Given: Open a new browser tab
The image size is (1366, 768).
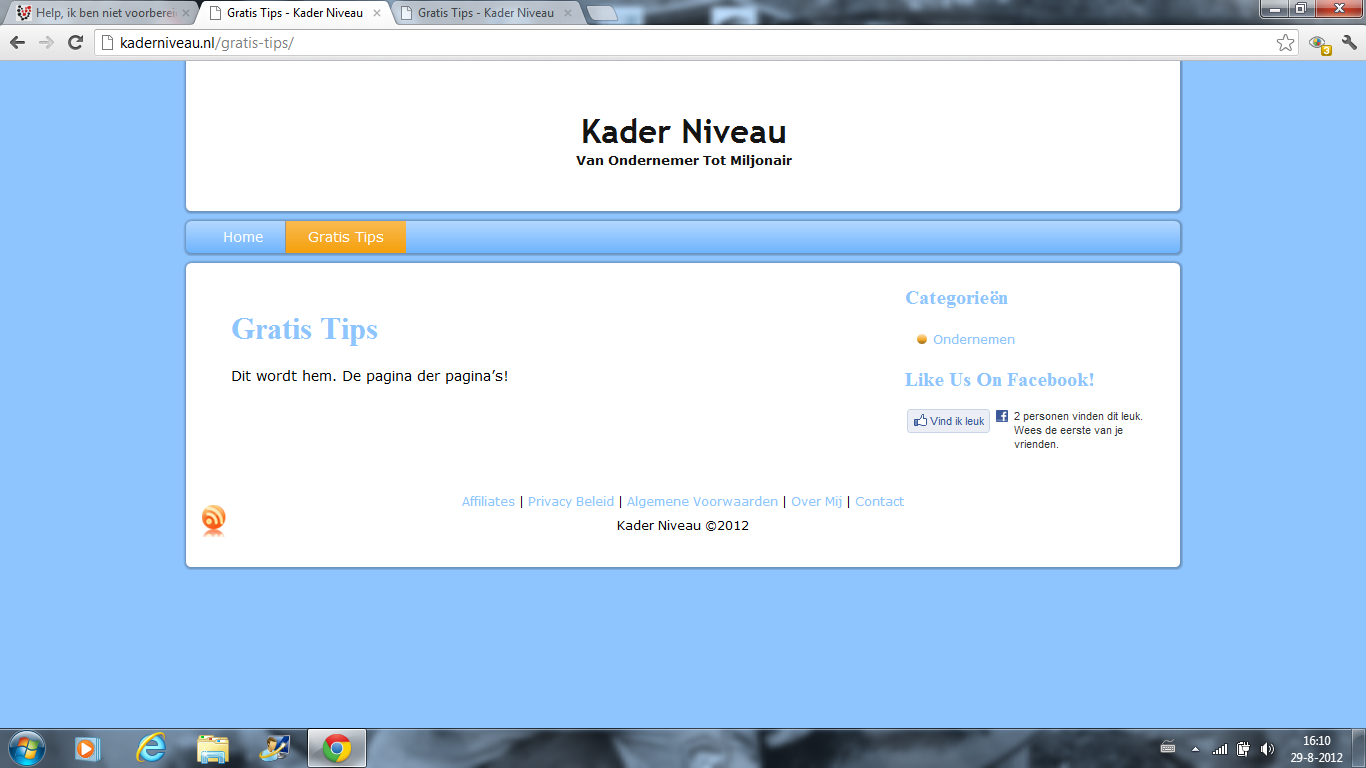Looking at the screenshot, I should click(x=601, y=13).
